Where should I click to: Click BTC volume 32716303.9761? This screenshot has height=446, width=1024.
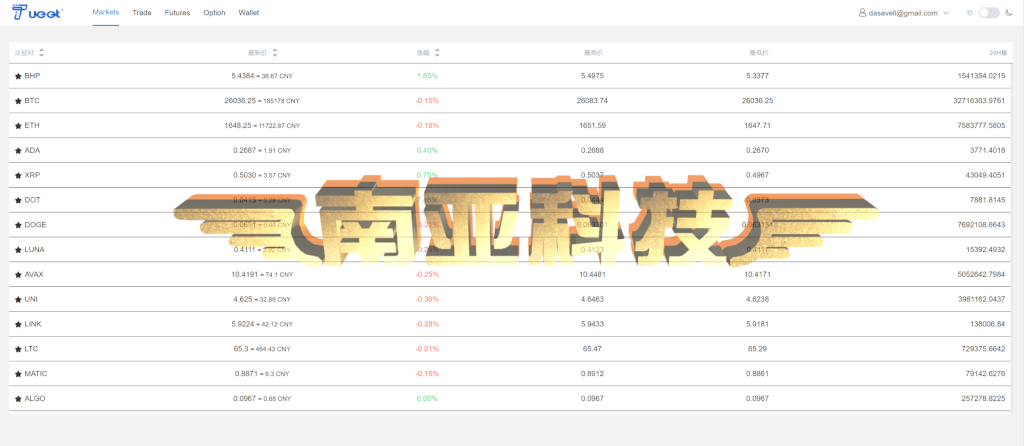coord(979,101)
